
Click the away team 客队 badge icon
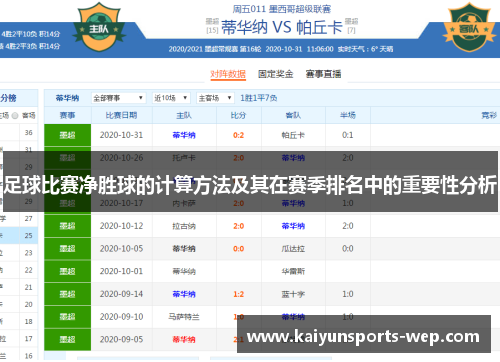coord(469,27)
